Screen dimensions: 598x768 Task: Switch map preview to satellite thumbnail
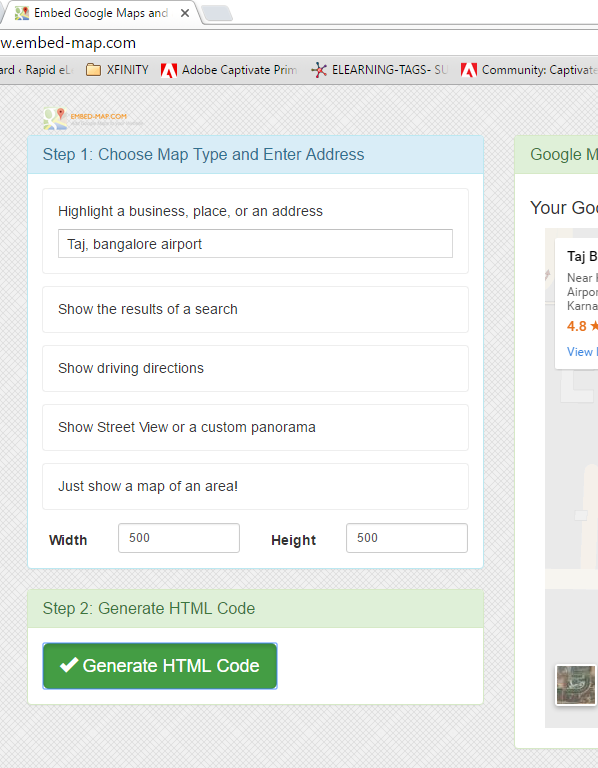575,685
